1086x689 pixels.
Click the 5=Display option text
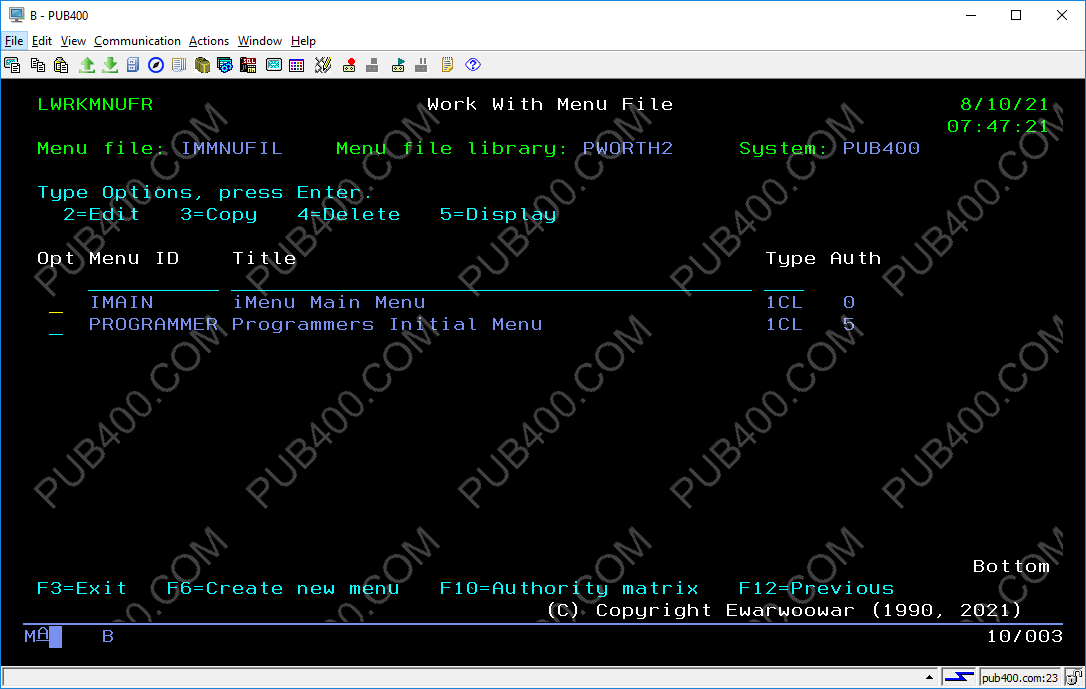click(498, 215)
